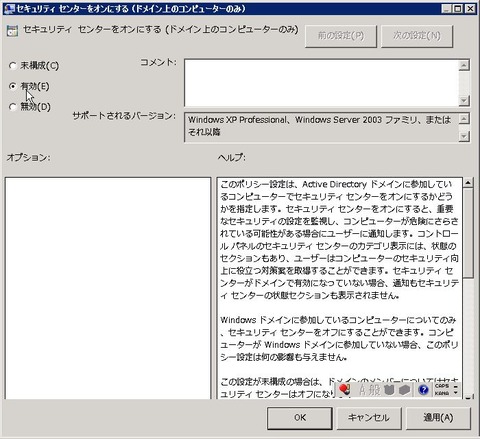Open the language bar options dropdown arrow
Viewport: 480px width, 439px height.
point(456,393)
